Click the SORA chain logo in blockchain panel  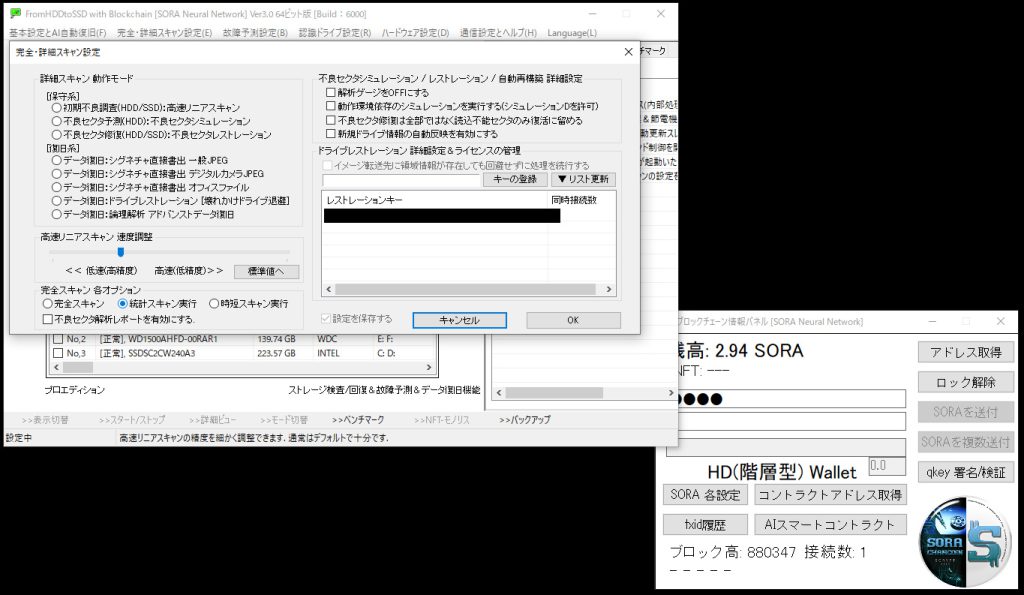[x=964, y=542]
